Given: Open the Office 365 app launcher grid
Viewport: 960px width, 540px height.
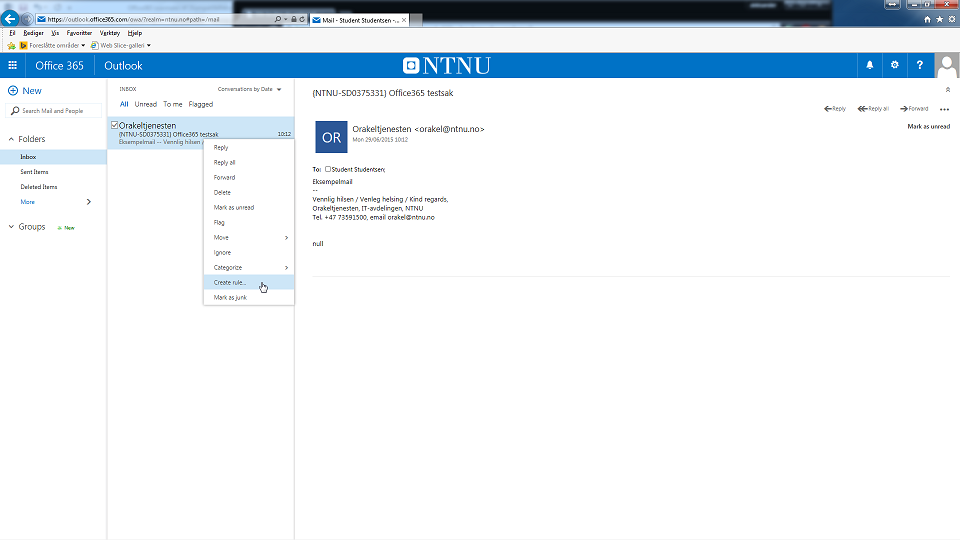Looking at the screenshot, I should tap(12, 66).
